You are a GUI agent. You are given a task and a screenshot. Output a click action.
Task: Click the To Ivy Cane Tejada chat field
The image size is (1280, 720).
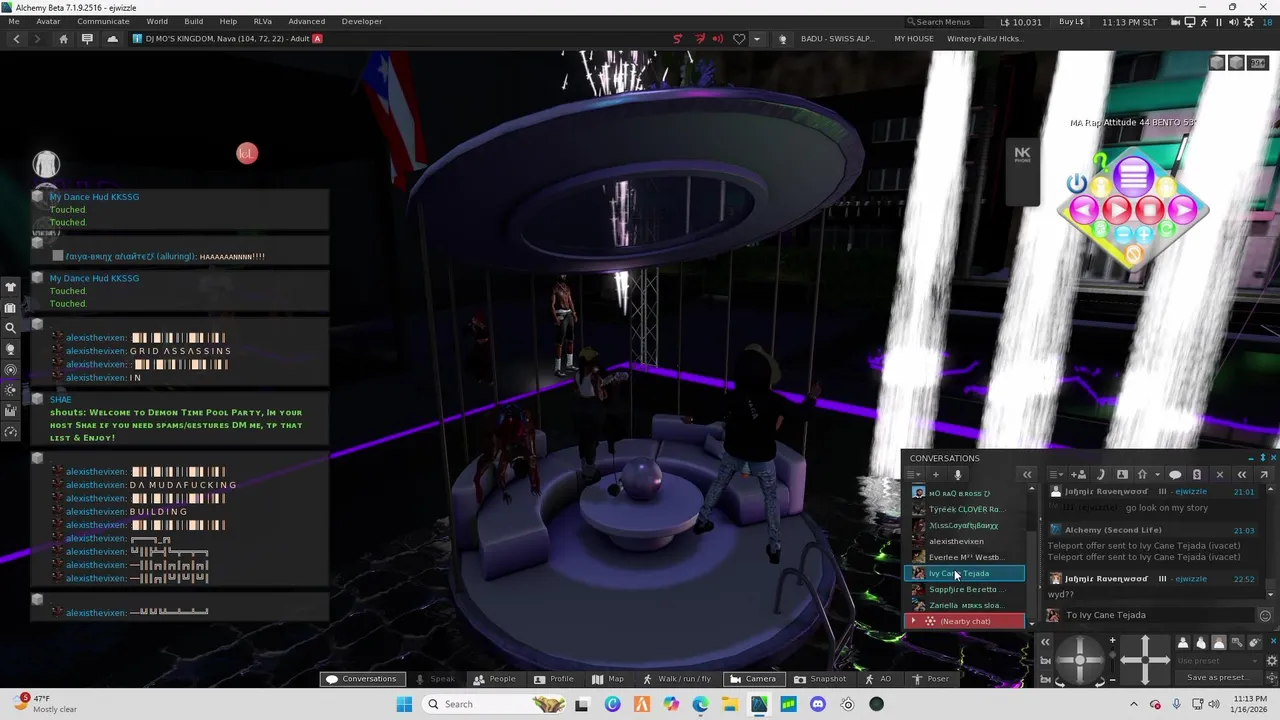[1158, 615]
